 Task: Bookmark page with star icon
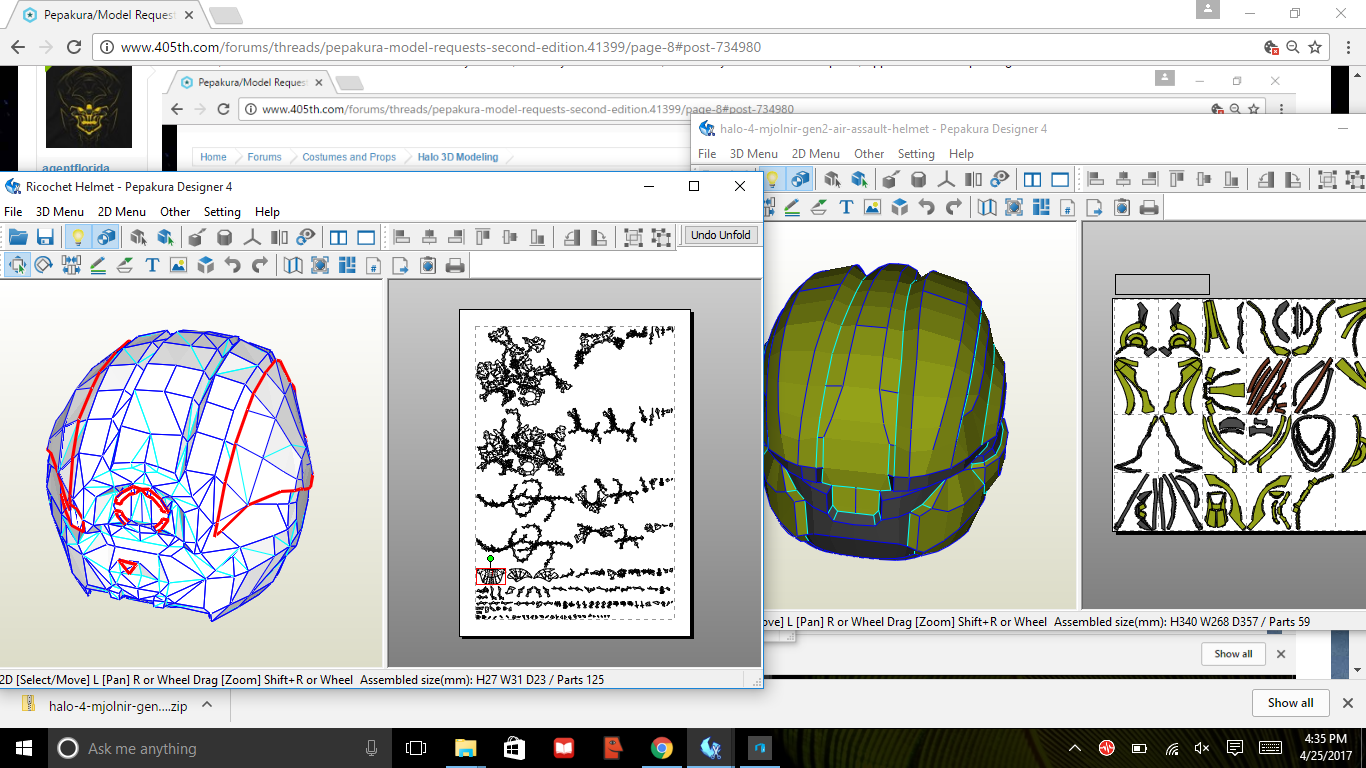(1316, 47)
